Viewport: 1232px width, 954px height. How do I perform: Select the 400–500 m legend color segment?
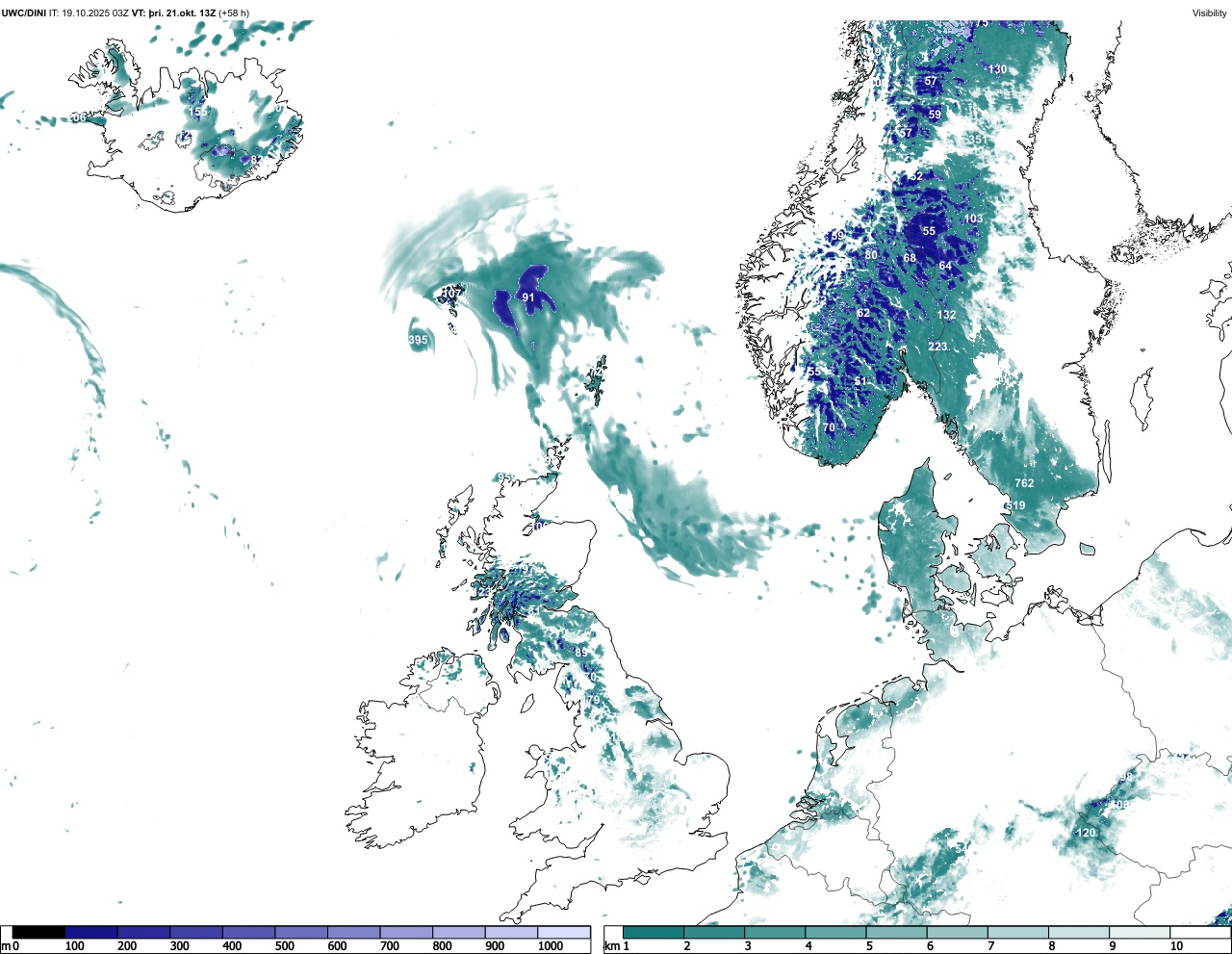[x=248, y=933]
